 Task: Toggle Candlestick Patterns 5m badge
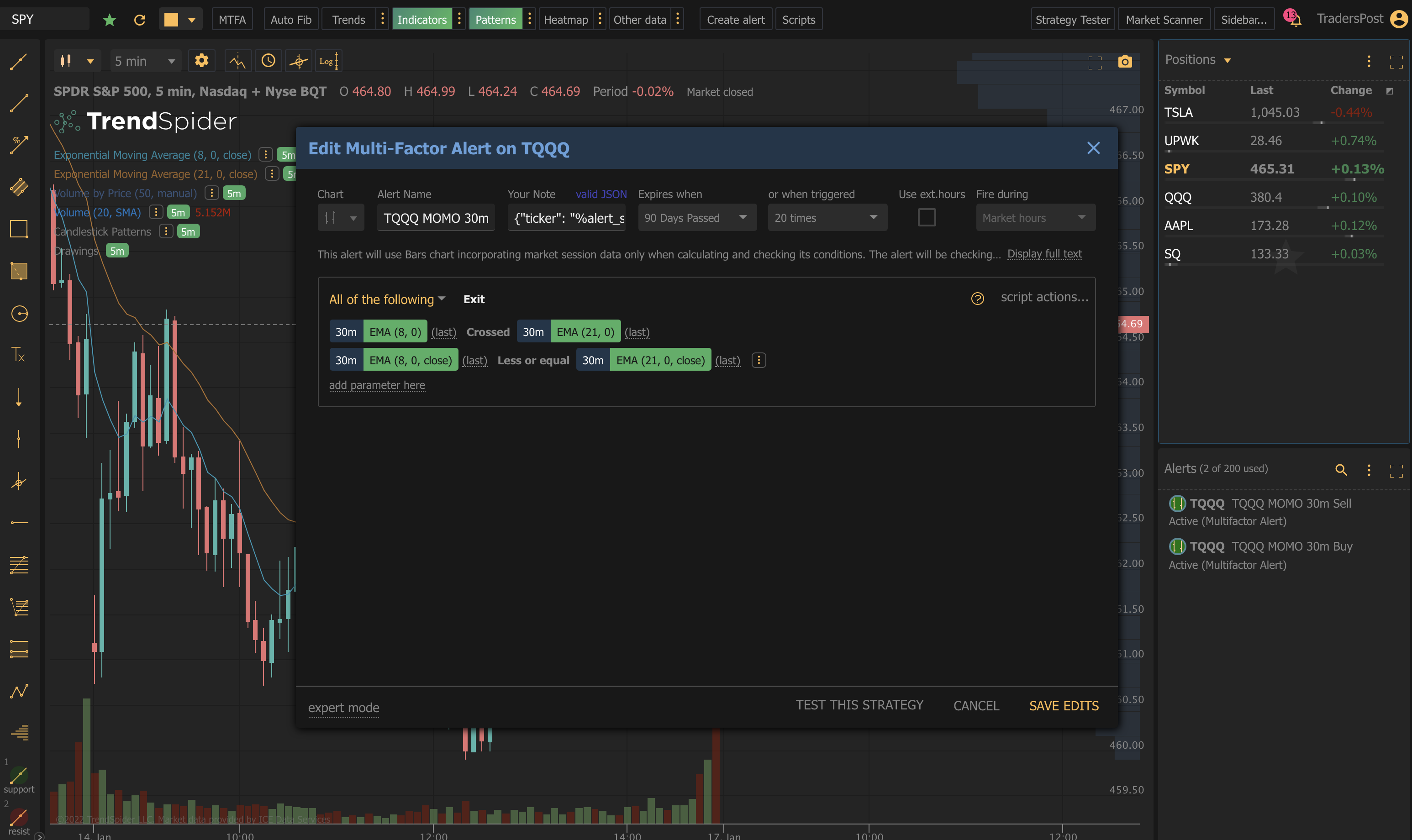click(188, 231)
